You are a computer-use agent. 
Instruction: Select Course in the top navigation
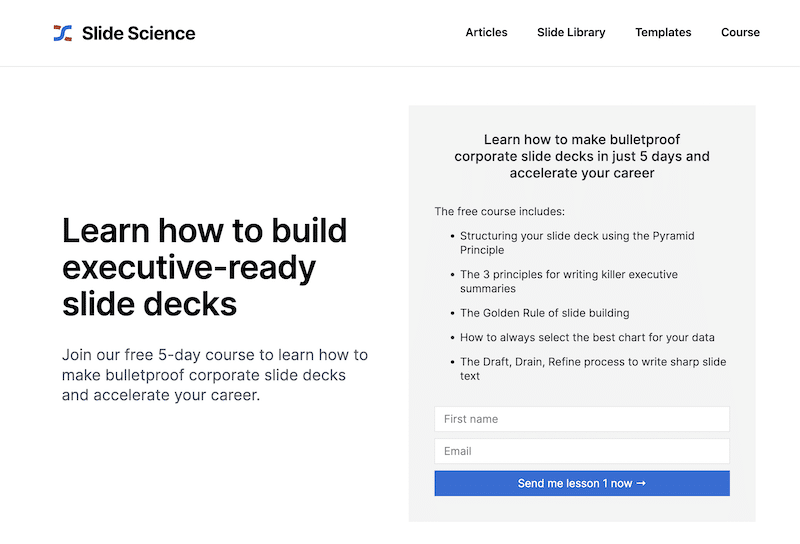click(740, 32)
